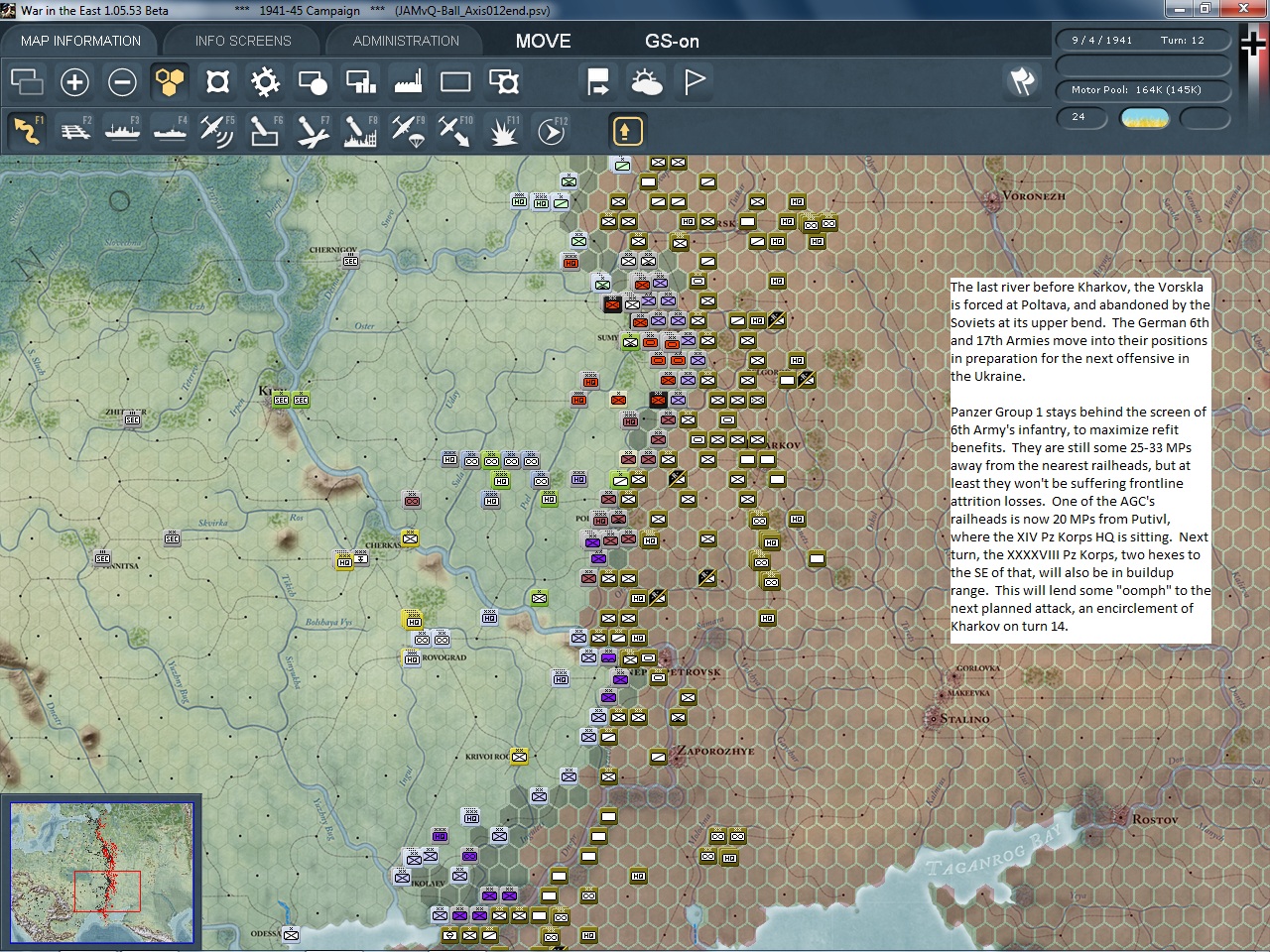Click the minimap overview in corner
The height and width of the screenshot is (952, 1270).
(101, 873)
